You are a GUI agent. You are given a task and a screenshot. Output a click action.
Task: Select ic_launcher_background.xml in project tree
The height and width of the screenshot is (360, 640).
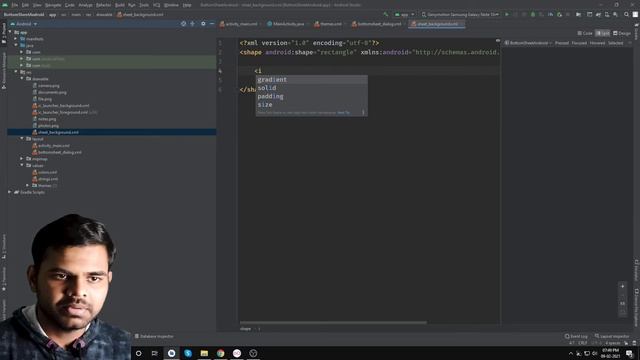pos(61,105)
